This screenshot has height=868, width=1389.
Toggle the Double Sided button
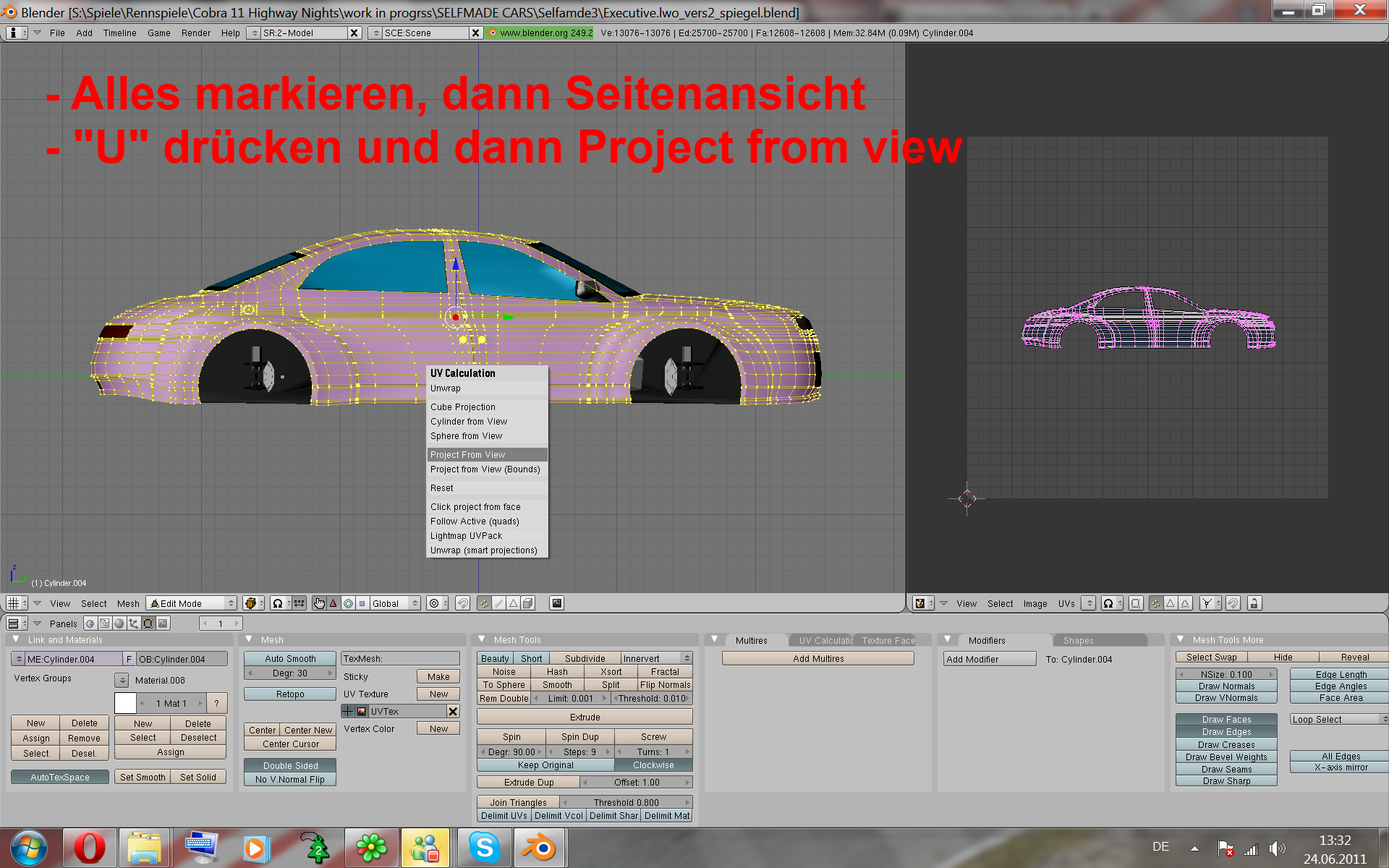tap(290, 765)
